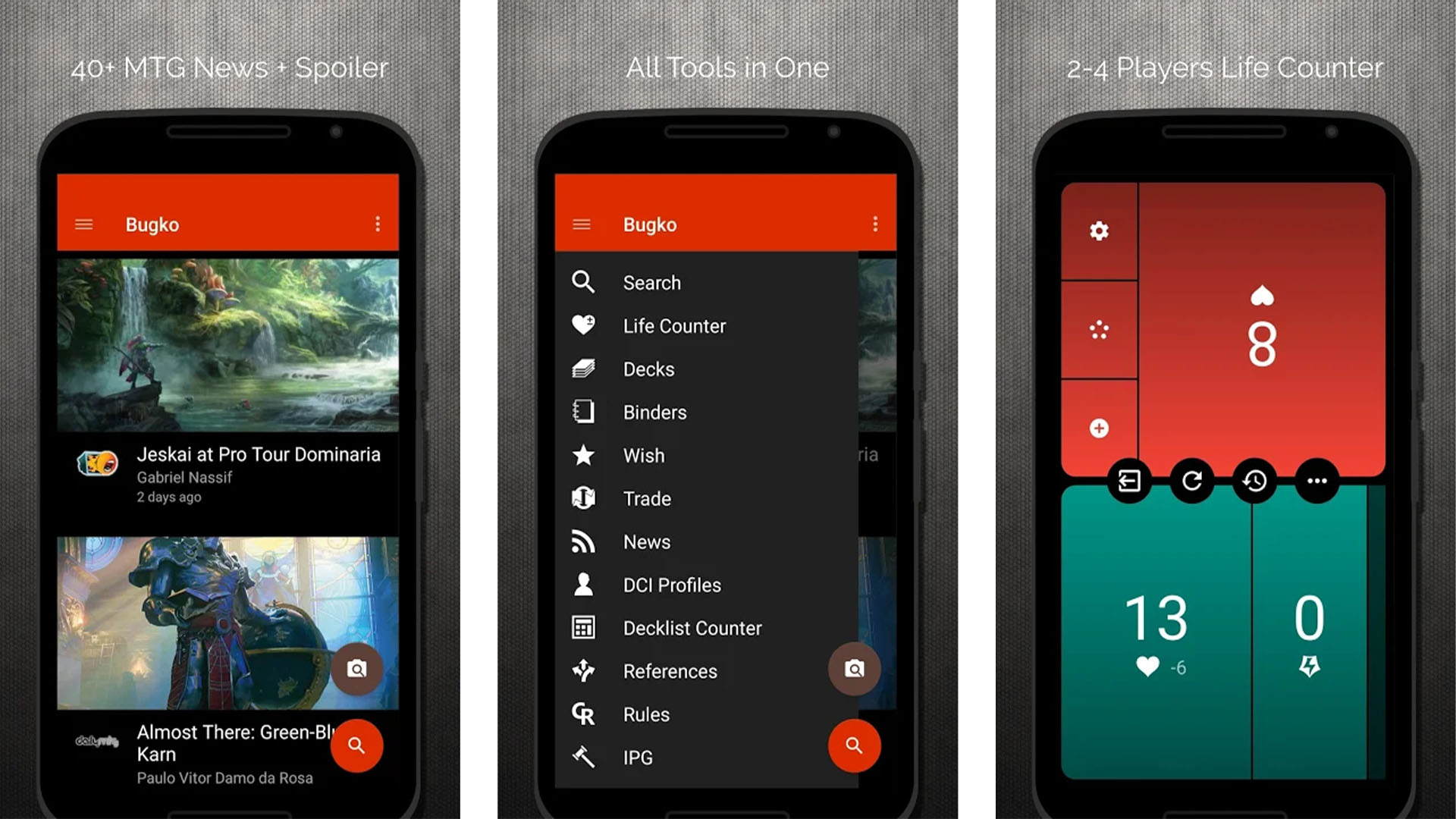1456x819 pixels.
Task: Open the Decklist Counter icon
Action: pyautogui.click(x=582, y=627)
